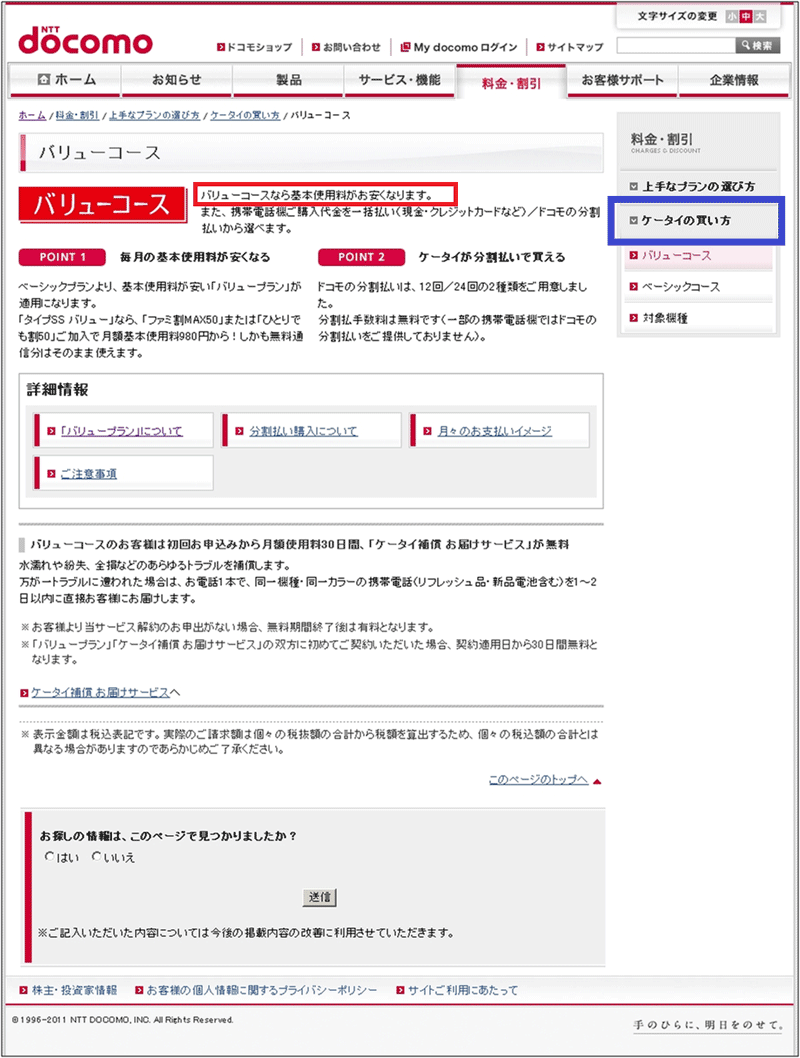This screenshot has width=800, height=1058.
Task: Open 株主・投資家情報 footer link
Action: pyautogui.click(x=74, y=991)
